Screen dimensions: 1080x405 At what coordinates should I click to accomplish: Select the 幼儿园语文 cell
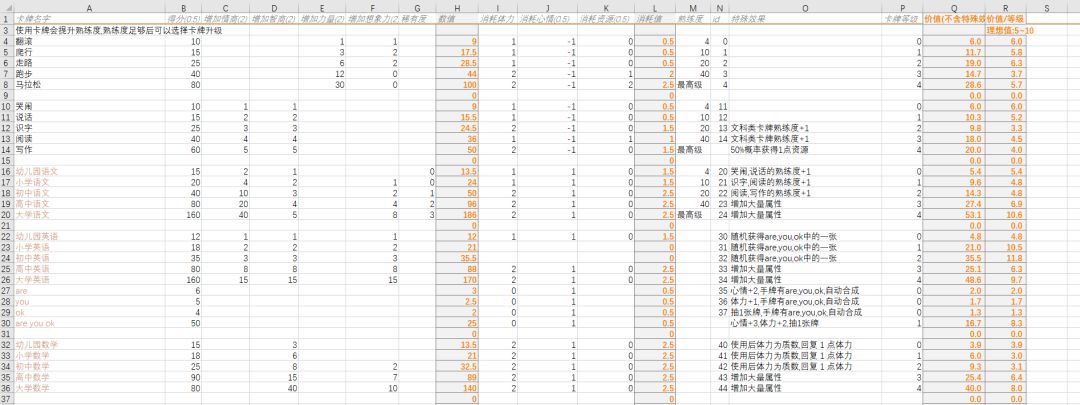pos(89,171)
